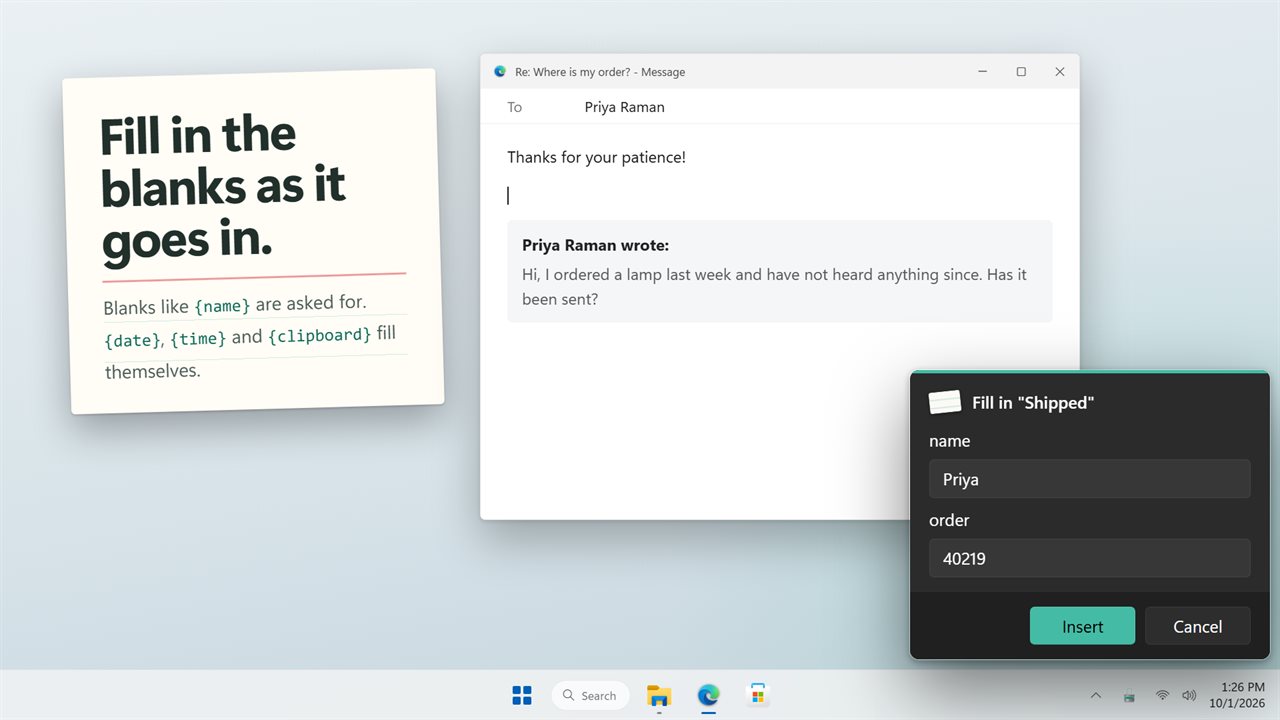Click the "To" label in the message
Image resolution: width=1280 pixels, height=720 pixels.
[x=514, y=107]
